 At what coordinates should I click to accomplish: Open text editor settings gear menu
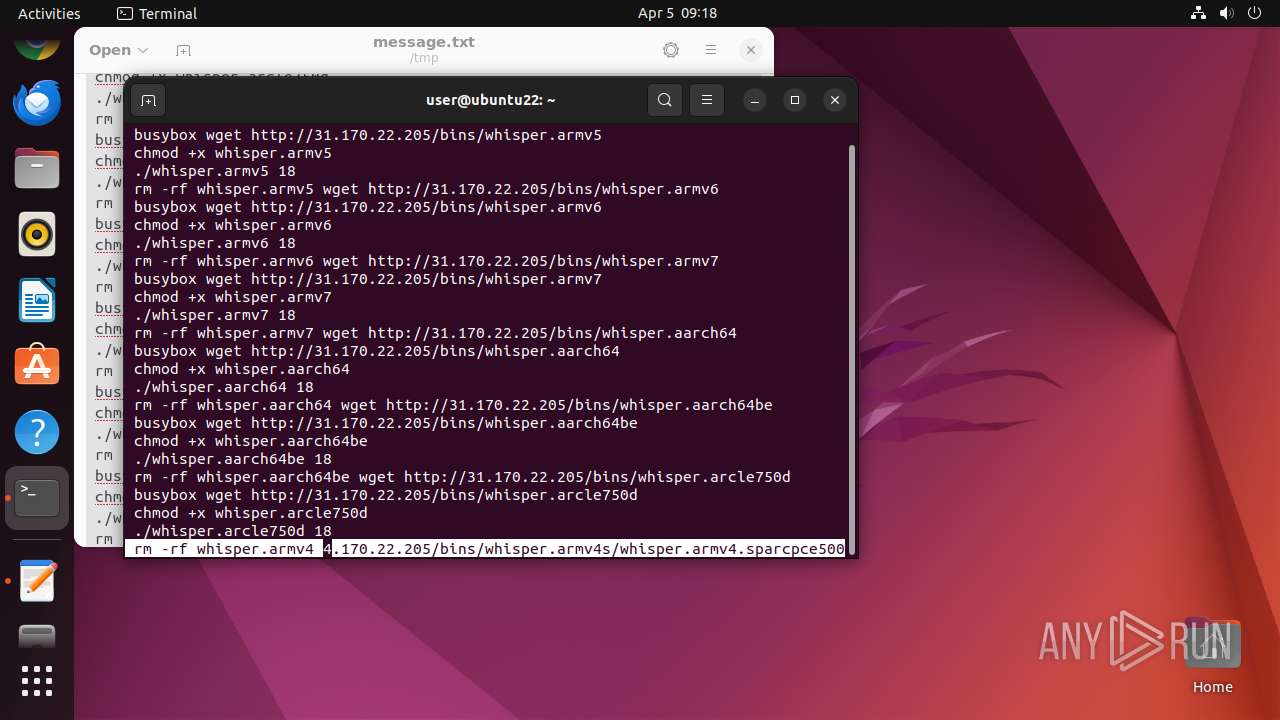pyautogui.click(x=671, y=50)
